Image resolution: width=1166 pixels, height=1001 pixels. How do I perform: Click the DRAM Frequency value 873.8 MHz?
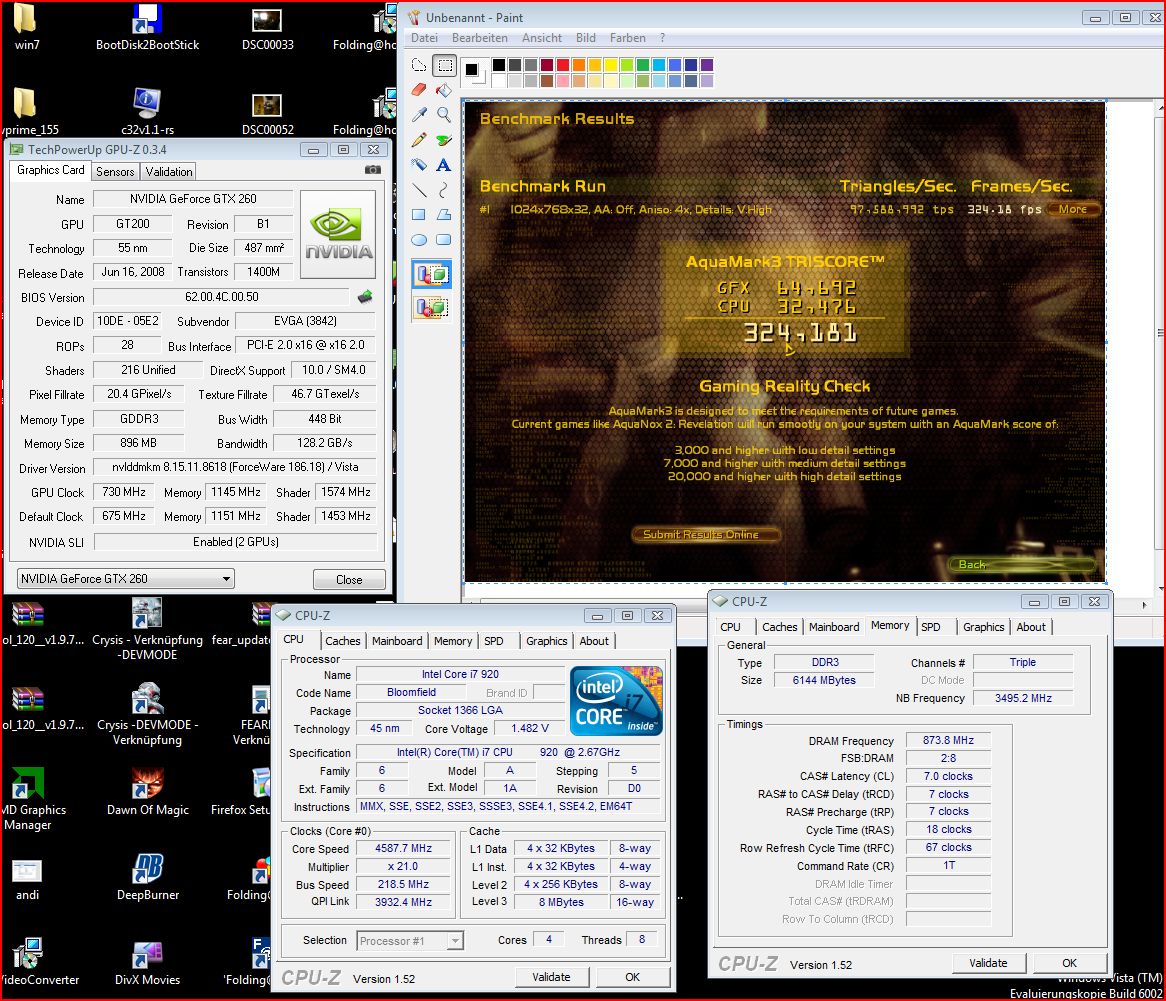pos(947,740)
